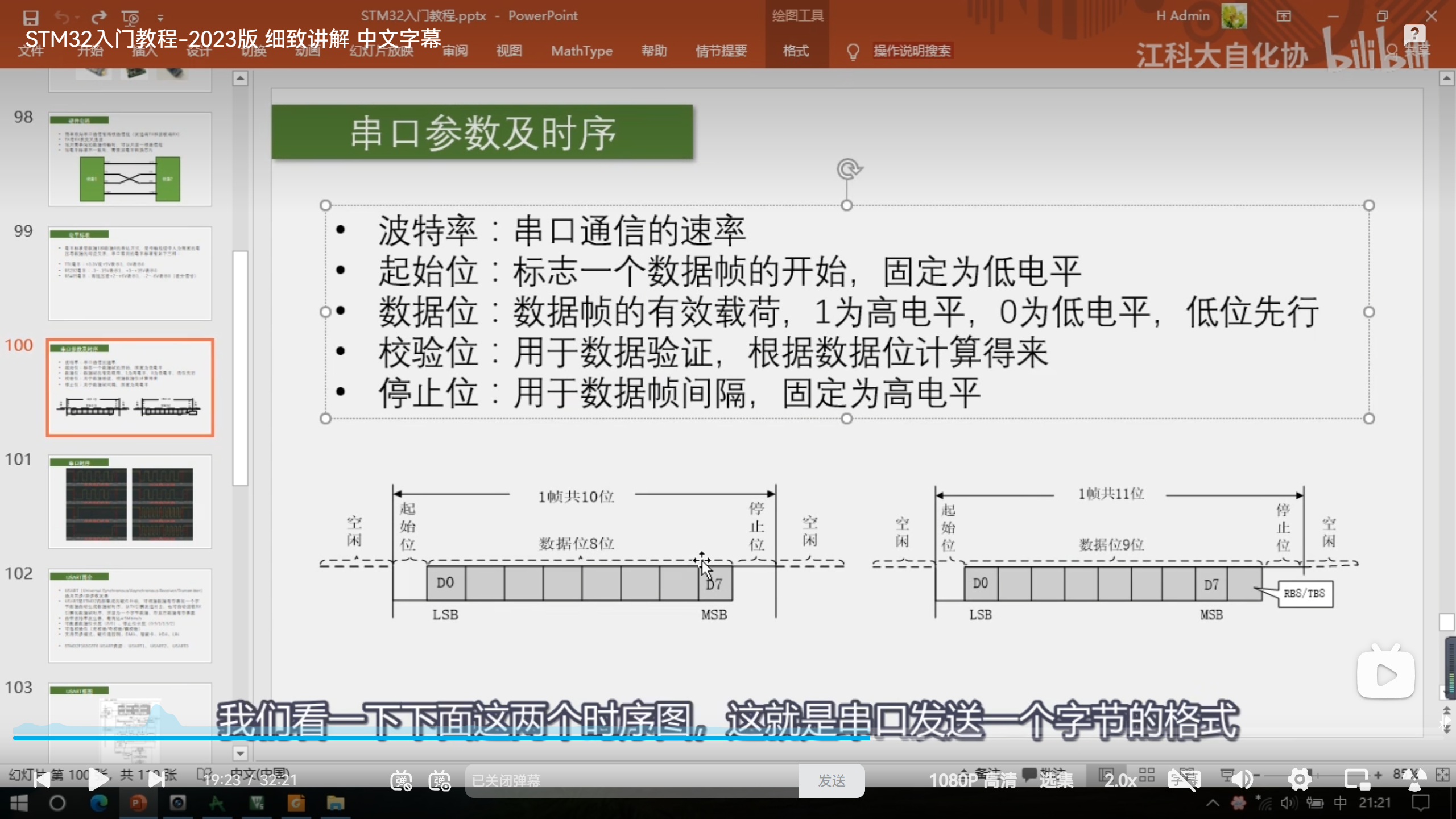
Task: Select slide 101 thumbnail with oscilloscope images
Action: click(x=130, y=502)
